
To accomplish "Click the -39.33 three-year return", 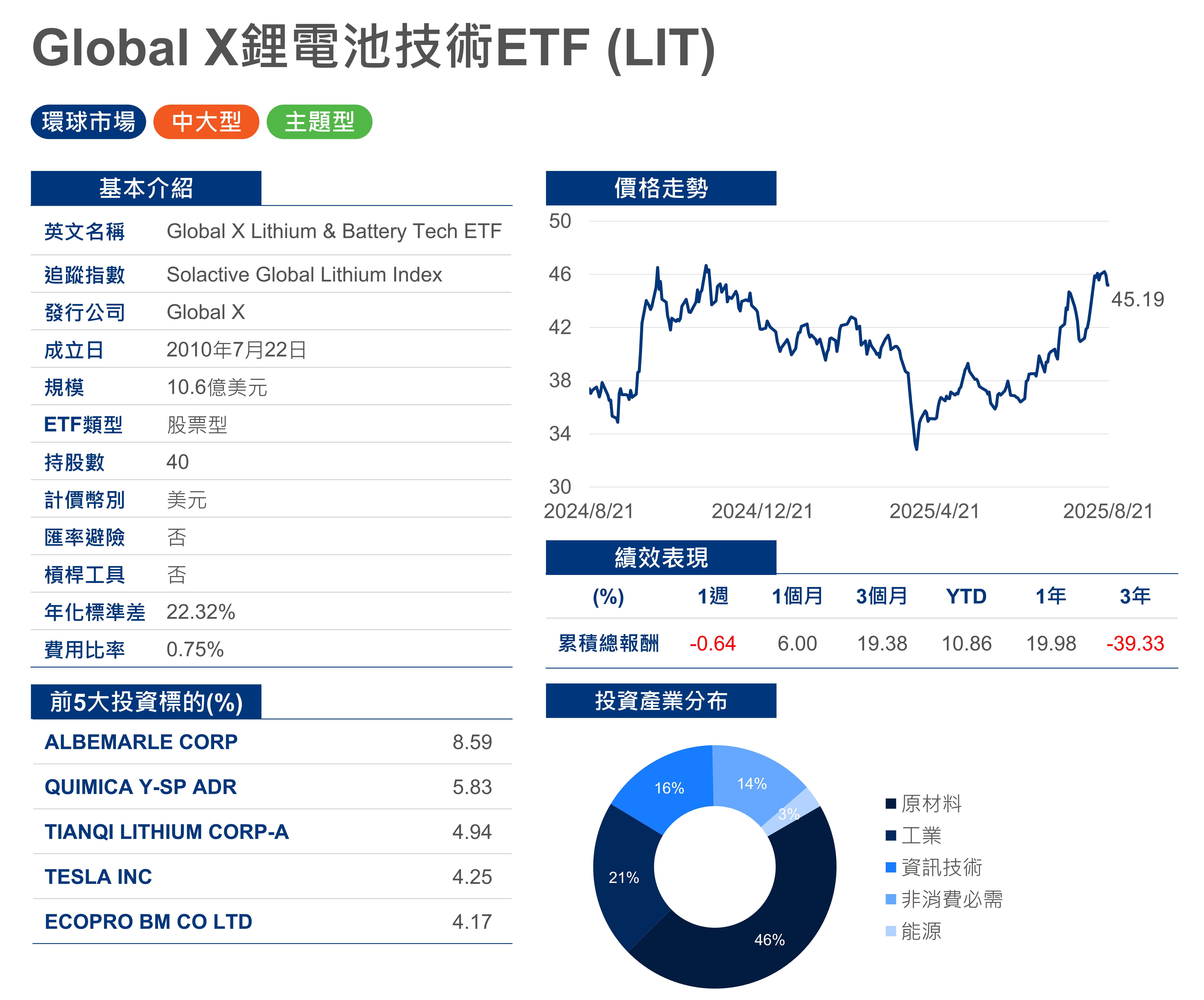I will (1135, 644).
